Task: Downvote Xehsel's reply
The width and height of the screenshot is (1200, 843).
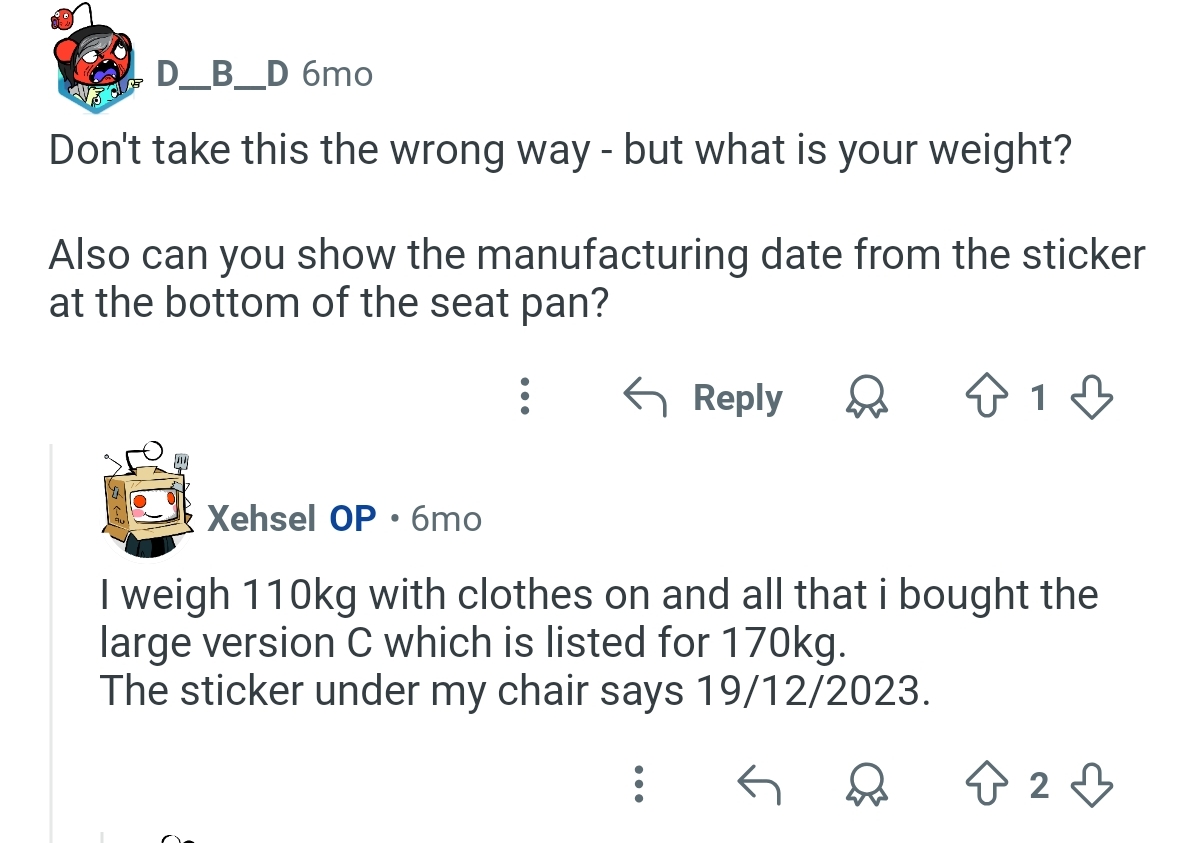Action: point(1092,786)
